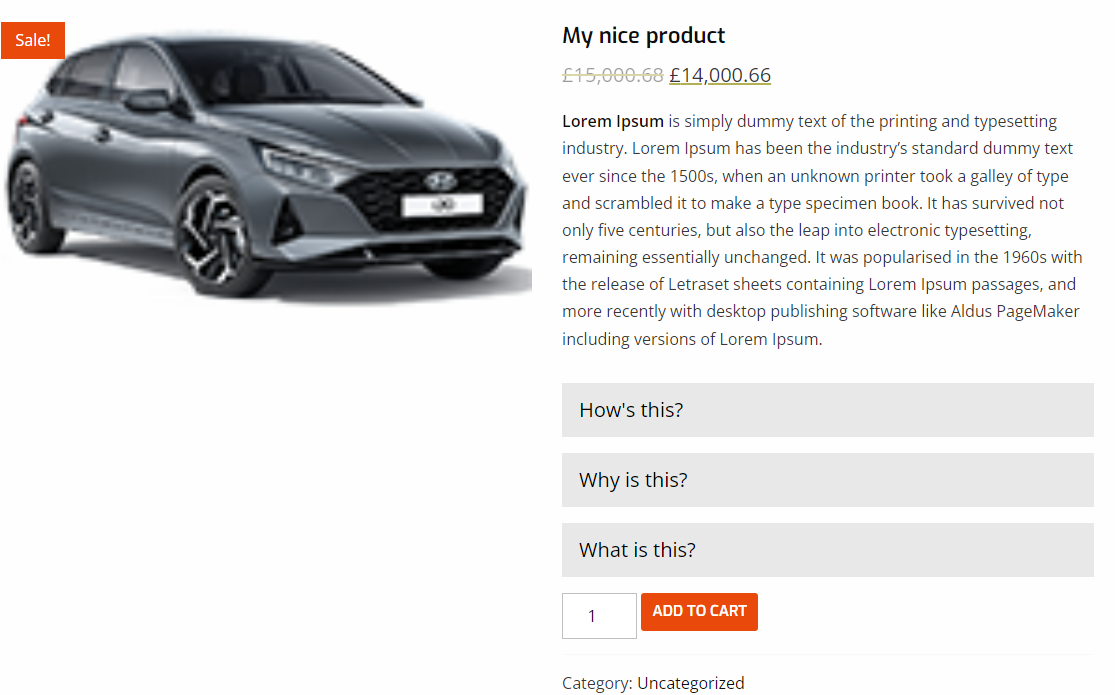This screenshot has height=695, width=1115.
Task: Click the sale price £14,000.66
Action: pyautogui.click(x=720, y=75)
